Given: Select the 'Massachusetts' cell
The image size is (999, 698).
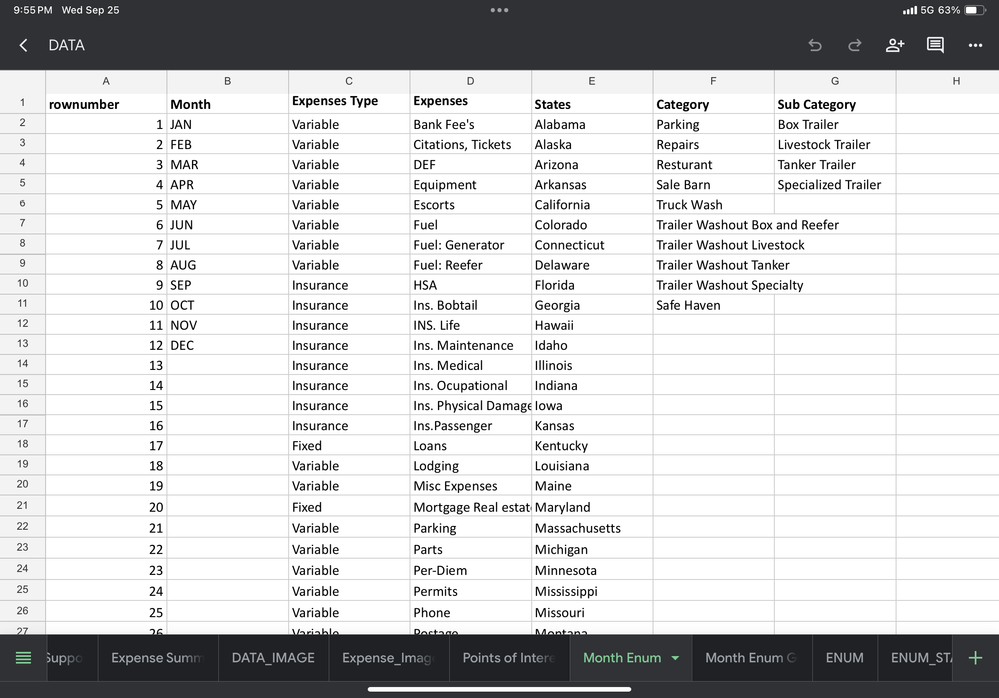Looking at the screenshot, I should click(x=592, y=528).
